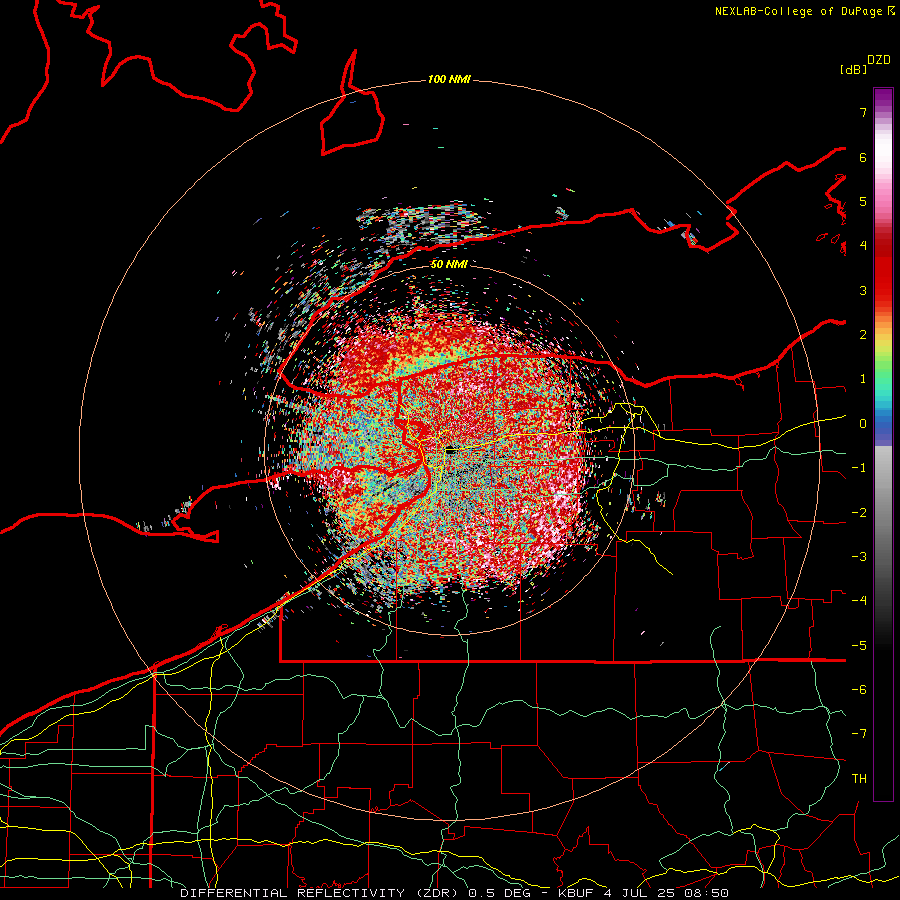Click the 4 value on color scale
Image resolution: width=900 pixels, height=900 pixels.
tap(863, 246)
